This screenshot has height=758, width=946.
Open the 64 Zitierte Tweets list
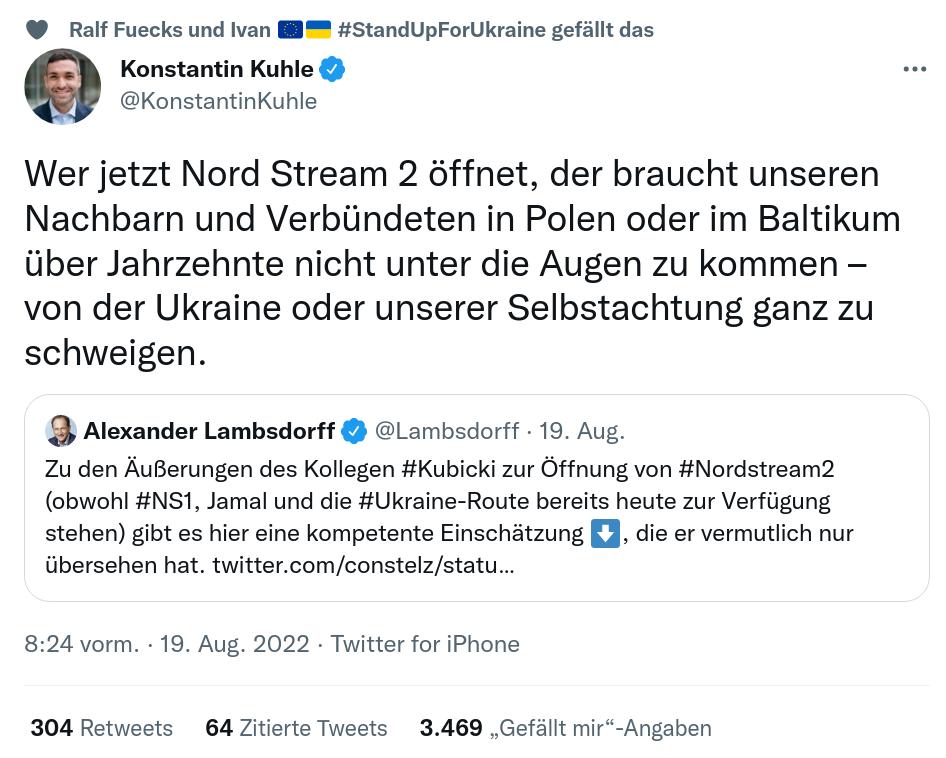[296, 728]
